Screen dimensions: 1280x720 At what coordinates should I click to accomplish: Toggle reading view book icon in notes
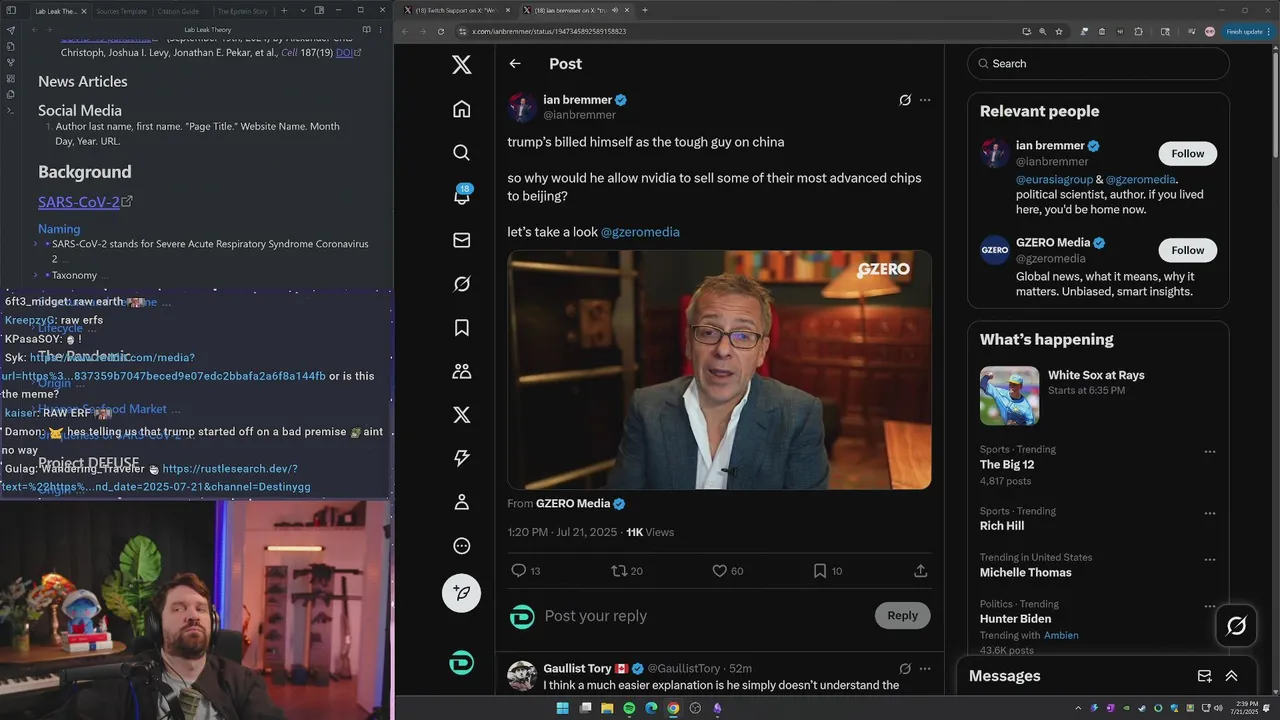(x=366, y=30)
